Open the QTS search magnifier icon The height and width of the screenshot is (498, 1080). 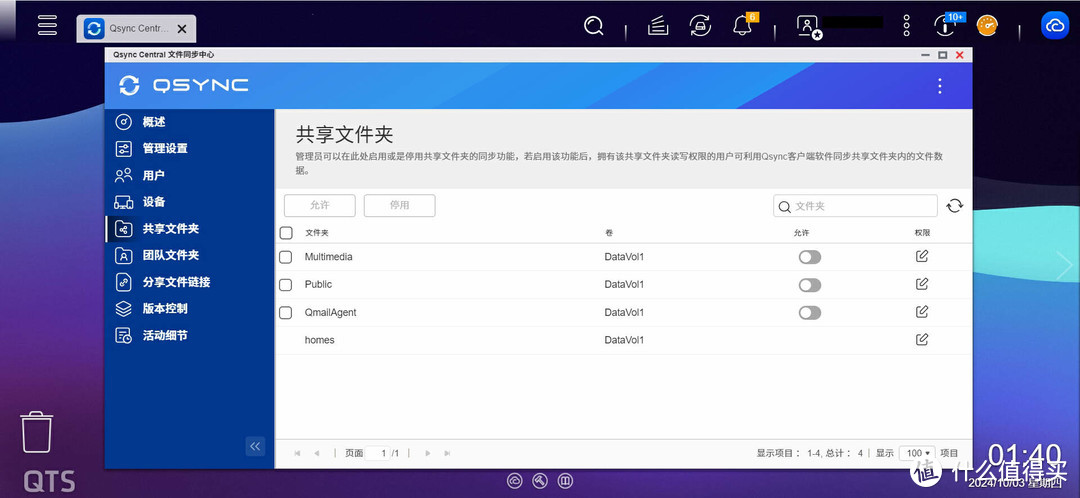tap(593, 26)
